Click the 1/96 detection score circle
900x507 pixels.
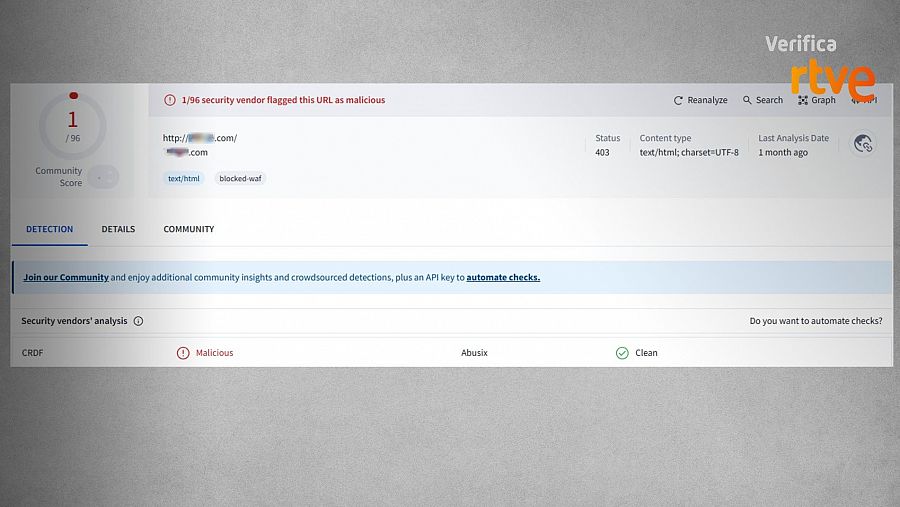73,126
